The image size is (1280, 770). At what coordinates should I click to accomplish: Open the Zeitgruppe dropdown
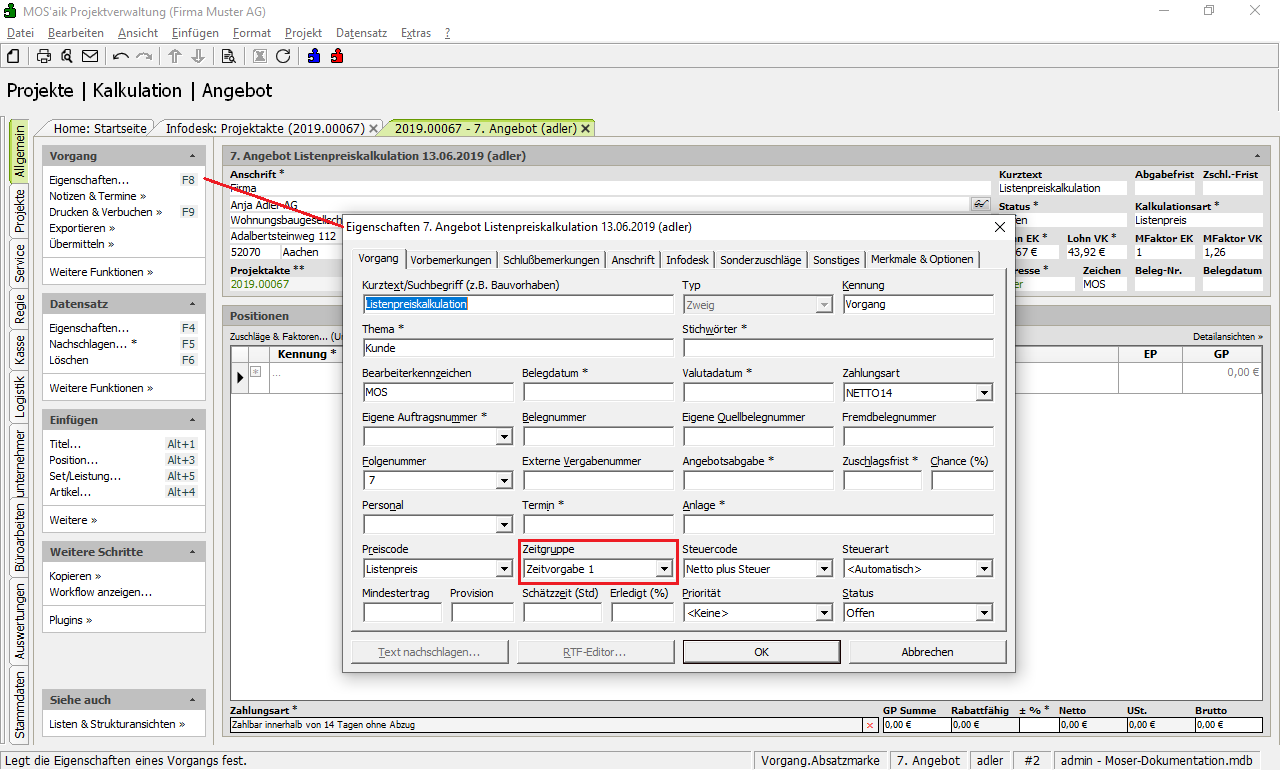(x=663, y=569)
